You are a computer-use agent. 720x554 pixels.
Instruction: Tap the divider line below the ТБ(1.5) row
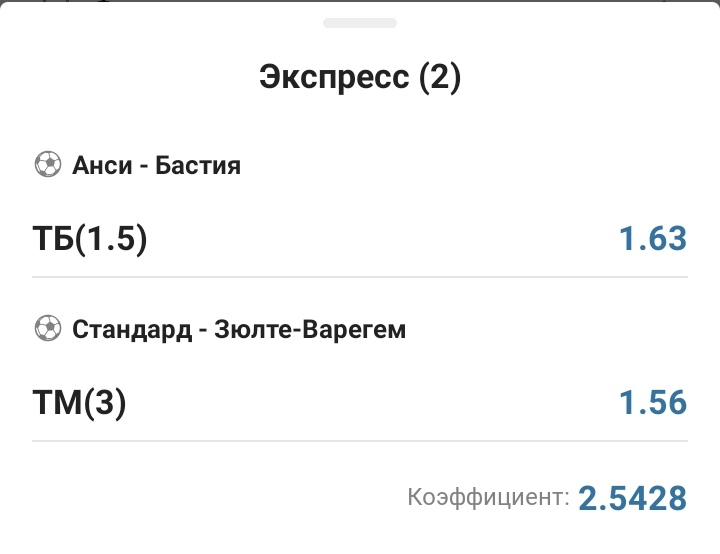click(360, 277)
